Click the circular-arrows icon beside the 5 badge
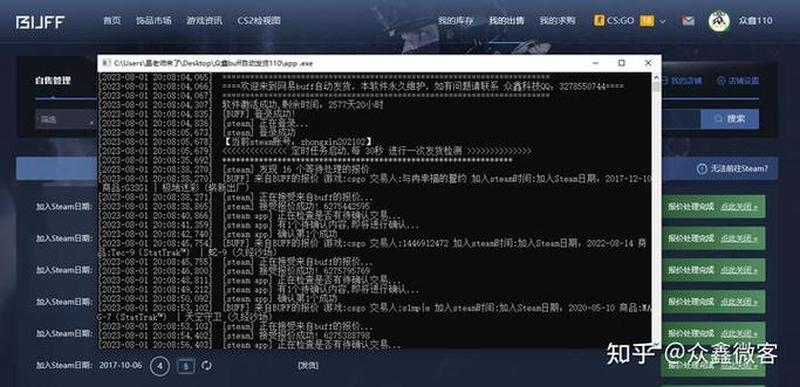This screenshot has height=387, width=800. coord(207,365)
